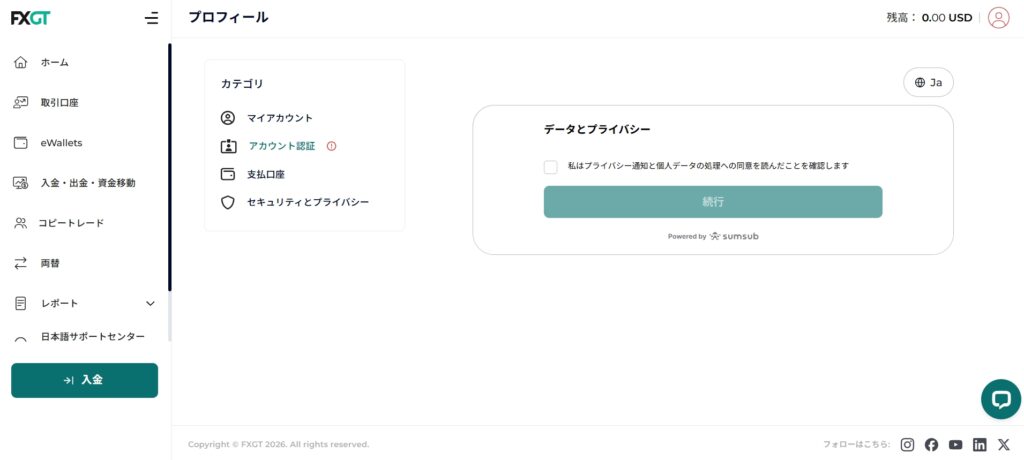Expand the レポート submenu chevron

151,303
